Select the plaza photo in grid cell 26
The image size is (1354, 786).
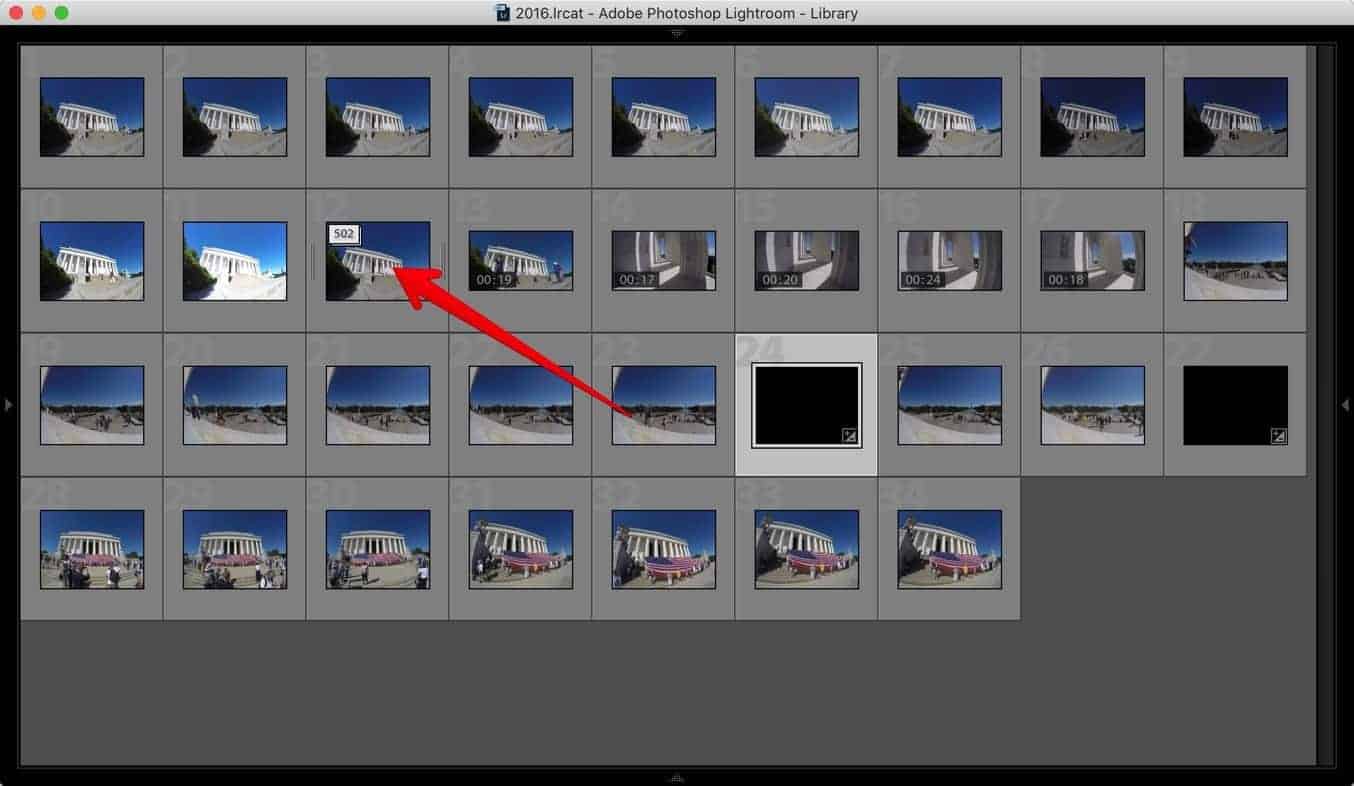pos(1093,405)
